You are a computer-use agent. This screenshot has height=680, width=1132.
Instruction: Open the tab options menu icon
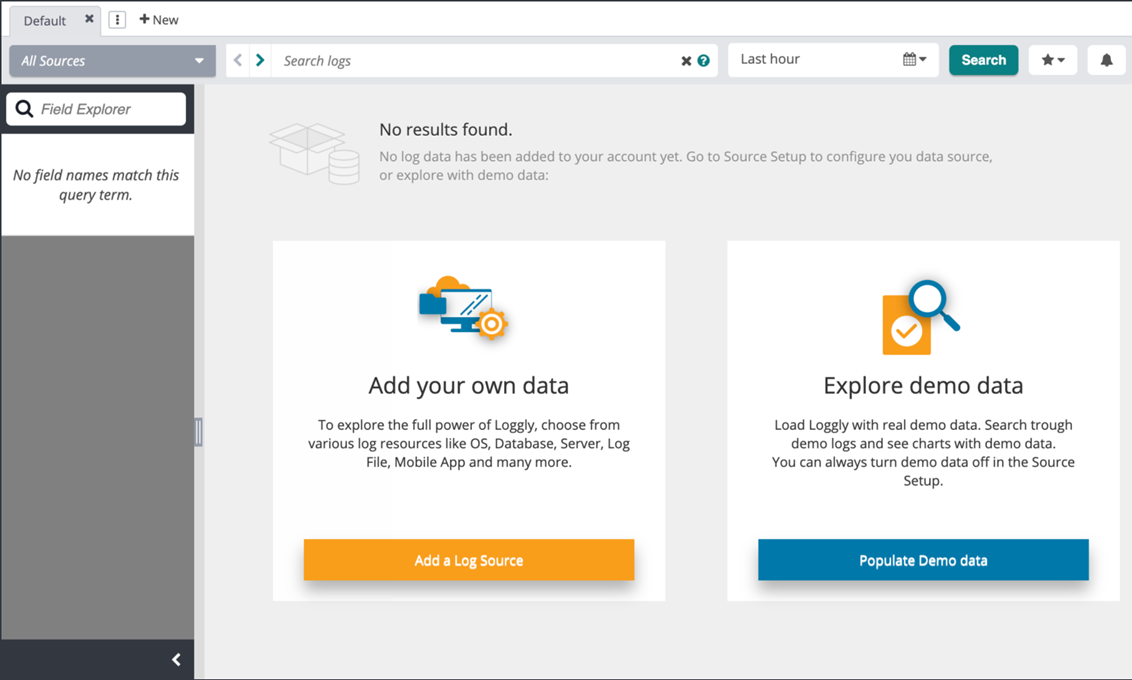117,20
